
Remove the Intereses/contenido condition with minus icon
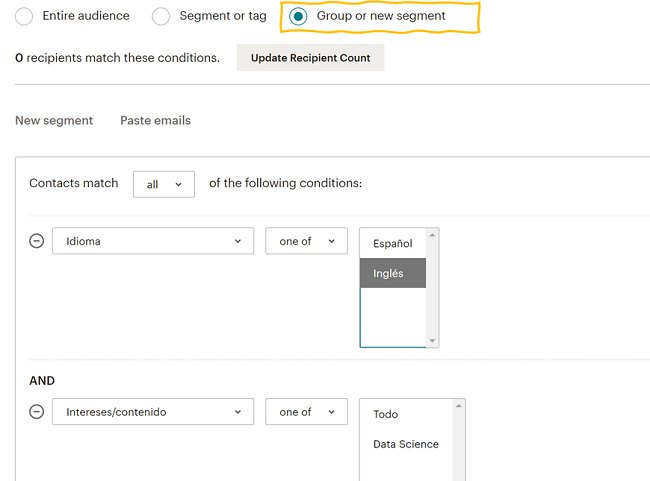[x=37, y=411]
